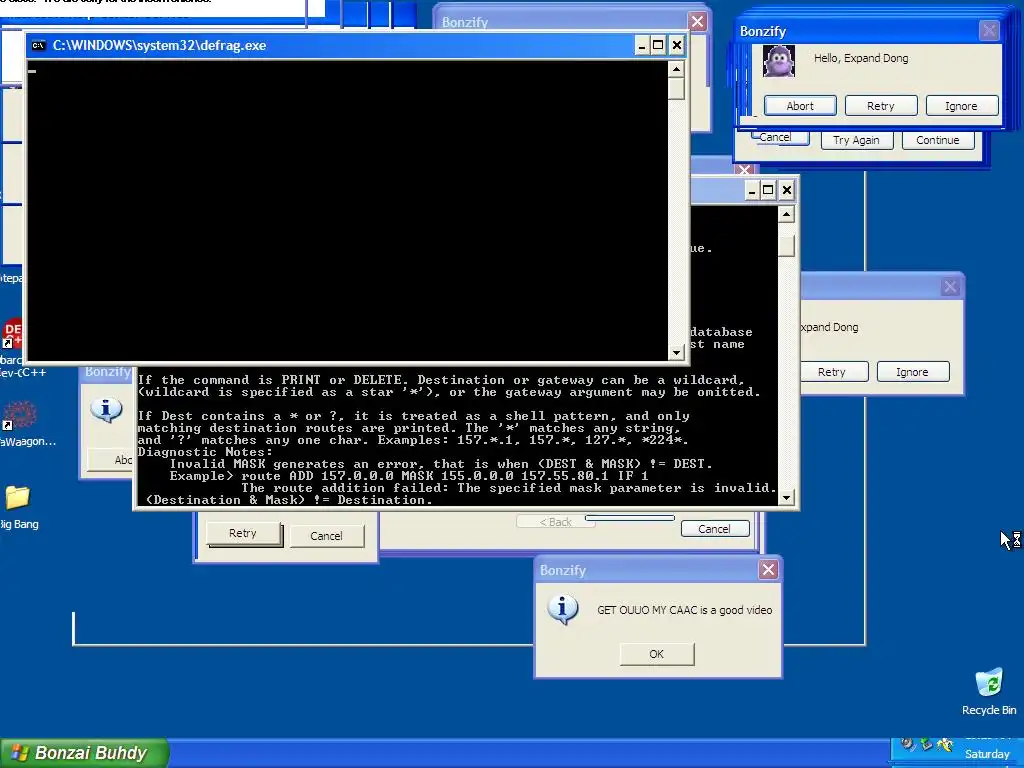This screenshot has height=768, width=1024.
Task: Click the system tray icons
Action: [x=926, y=744]
